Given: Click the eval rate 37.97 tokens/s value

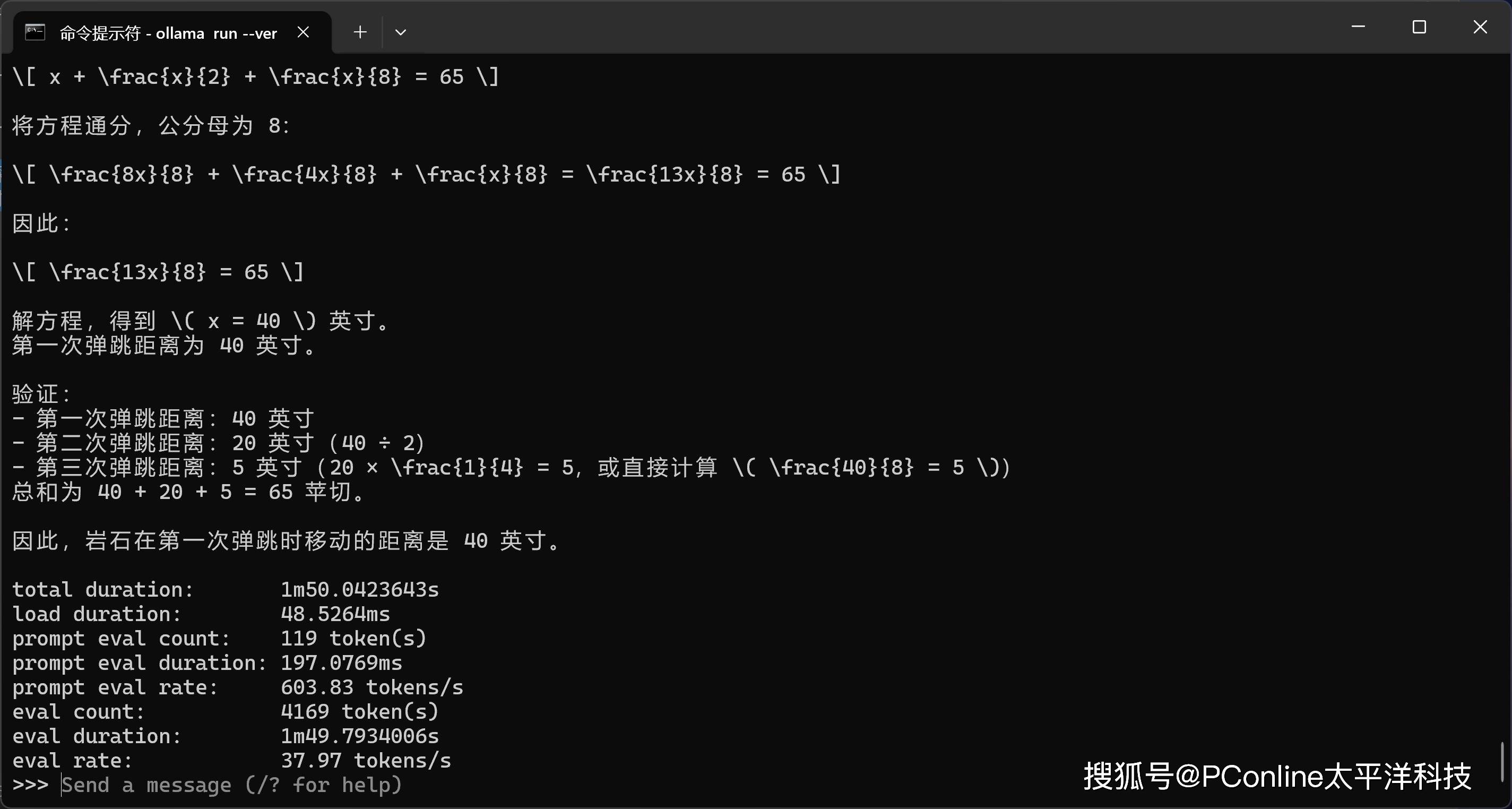Looking at the screenshot, I should pos(366,761).
